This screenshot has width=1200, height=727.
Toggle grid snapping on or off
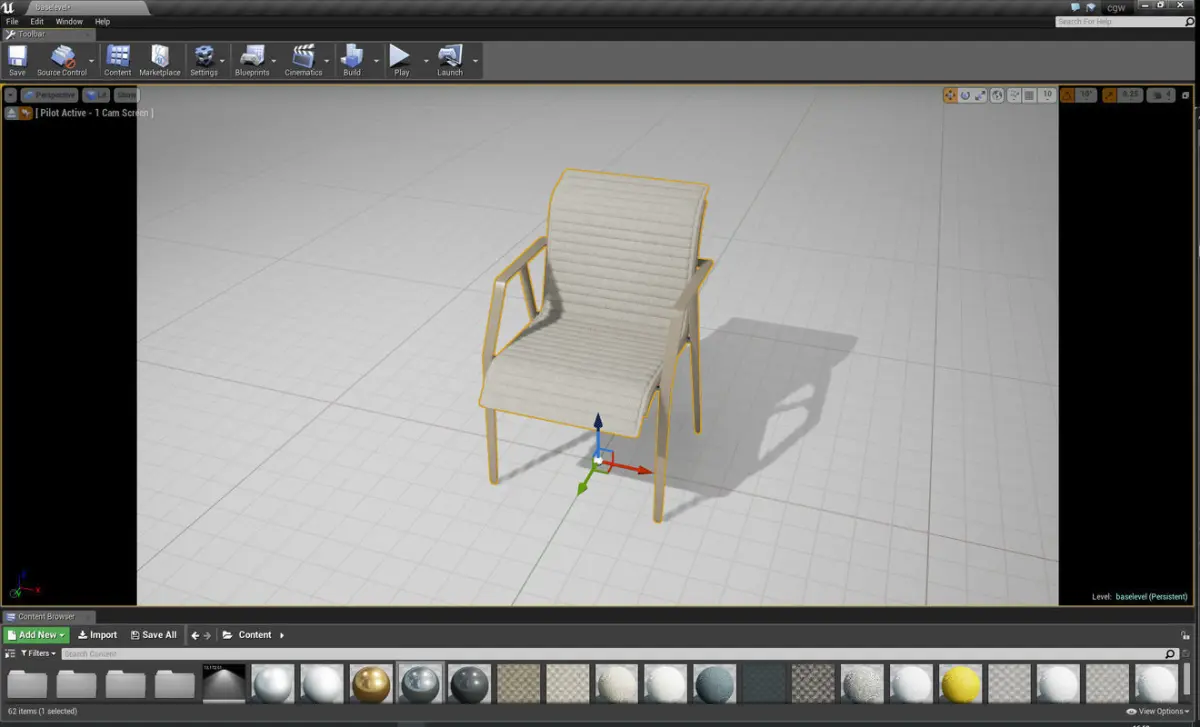click(1030, 95)
